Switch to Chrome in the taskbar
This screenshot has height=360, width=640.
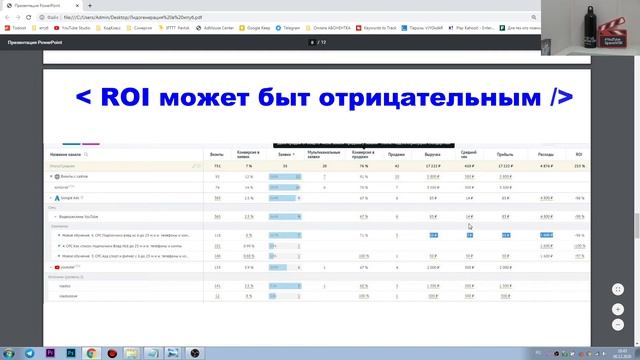pos(91,353)
